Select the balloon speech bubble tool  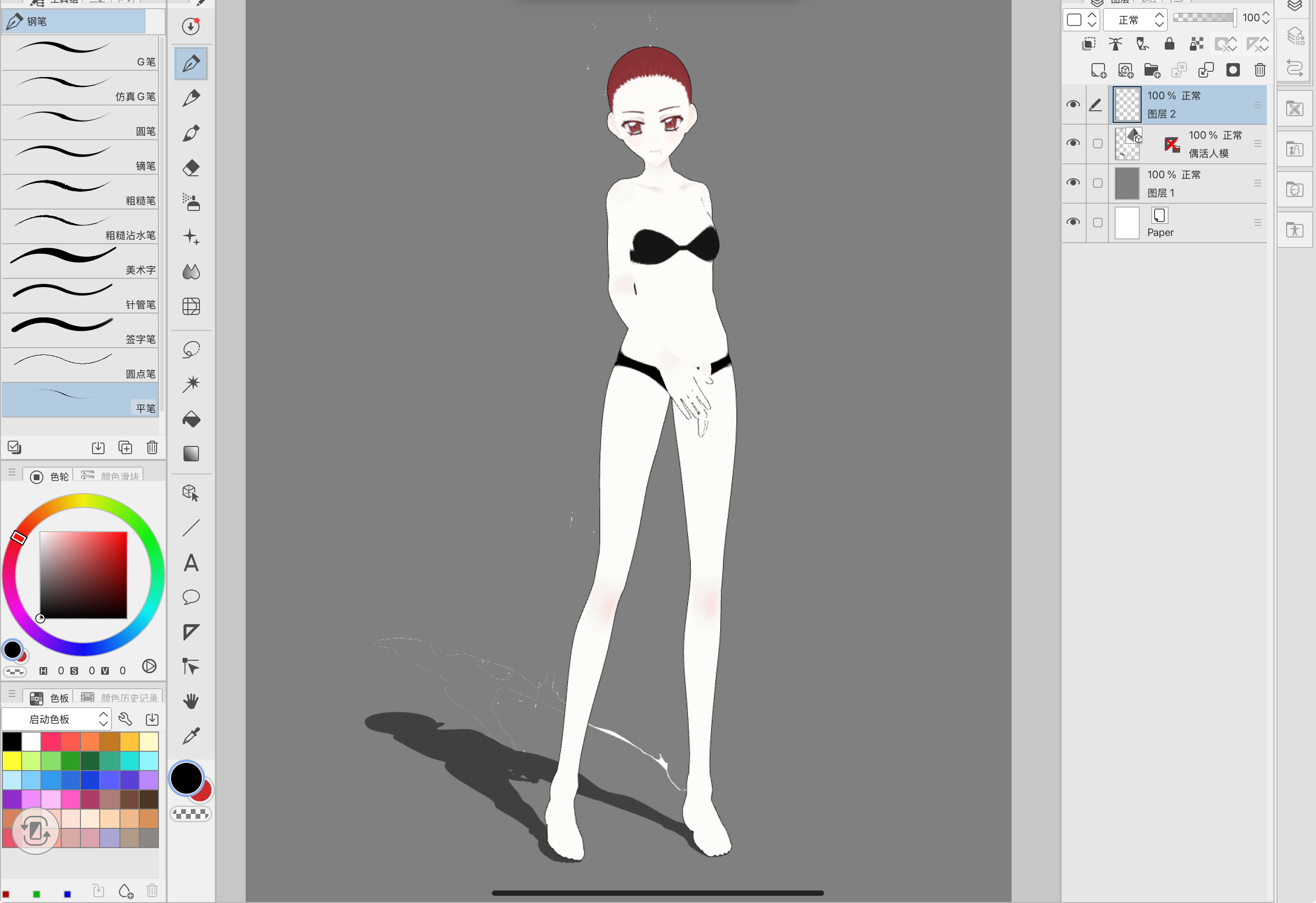pos(191,597)
